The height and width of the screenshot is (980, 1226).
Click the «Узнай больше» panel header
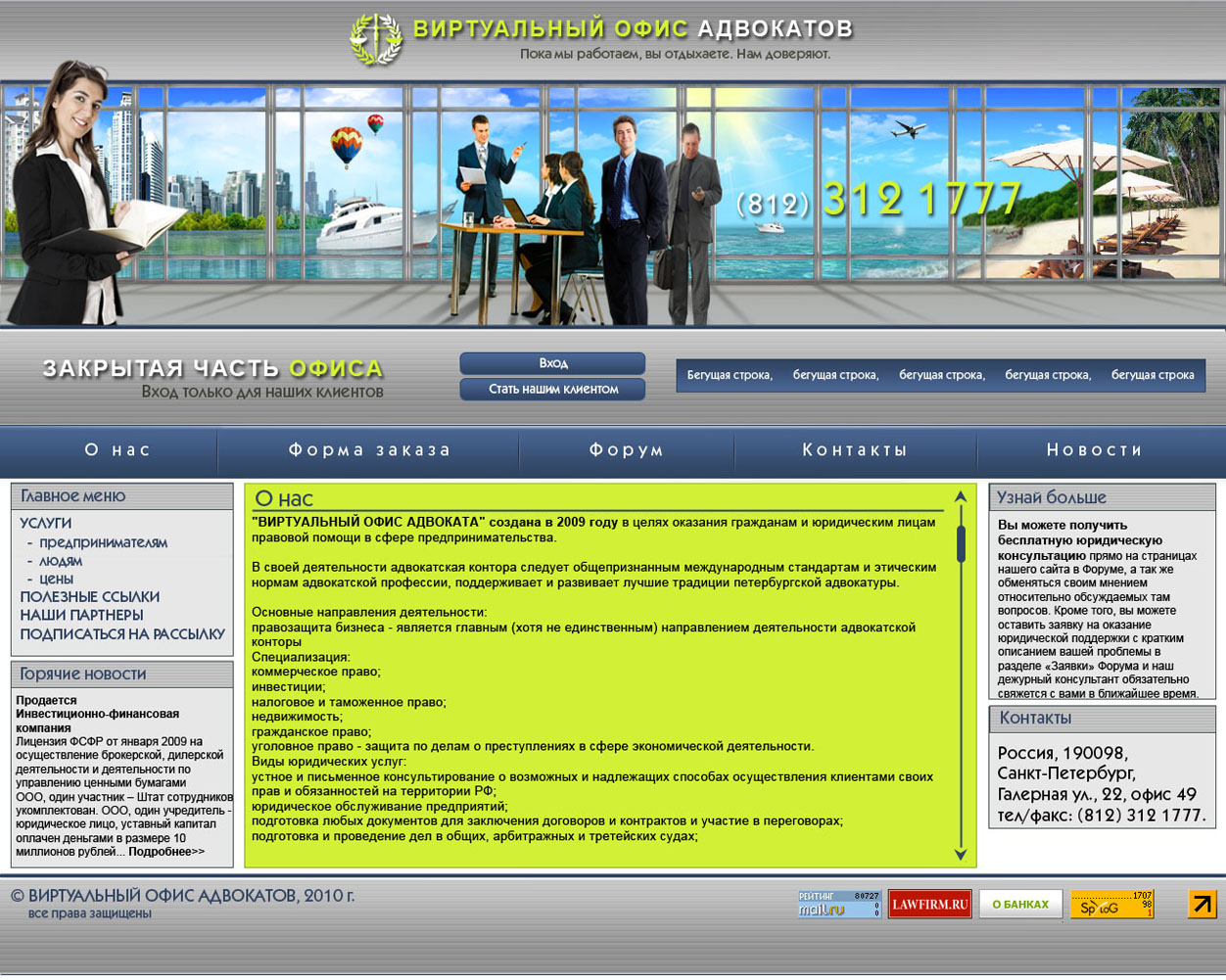(1102, 497)
